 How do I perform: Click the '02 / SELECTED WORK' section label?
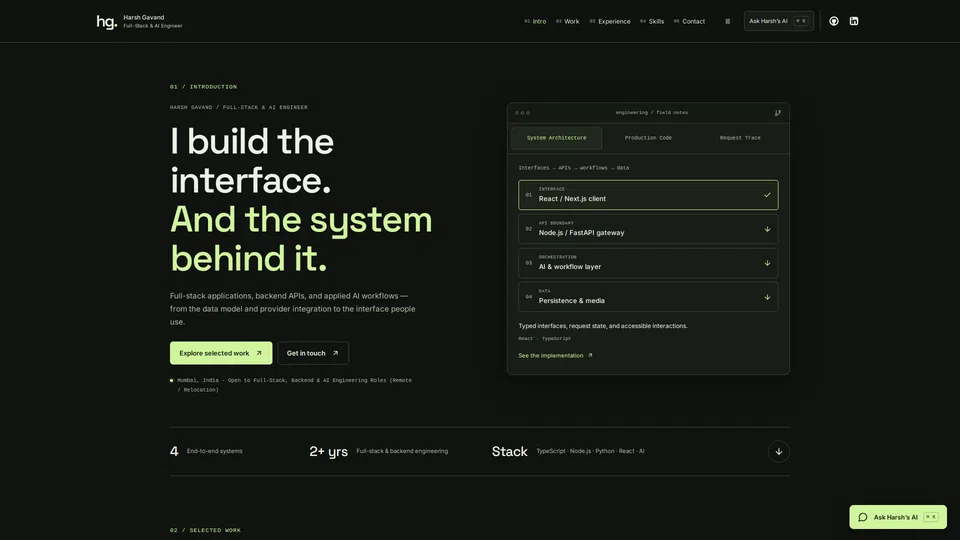click(205, 530)
